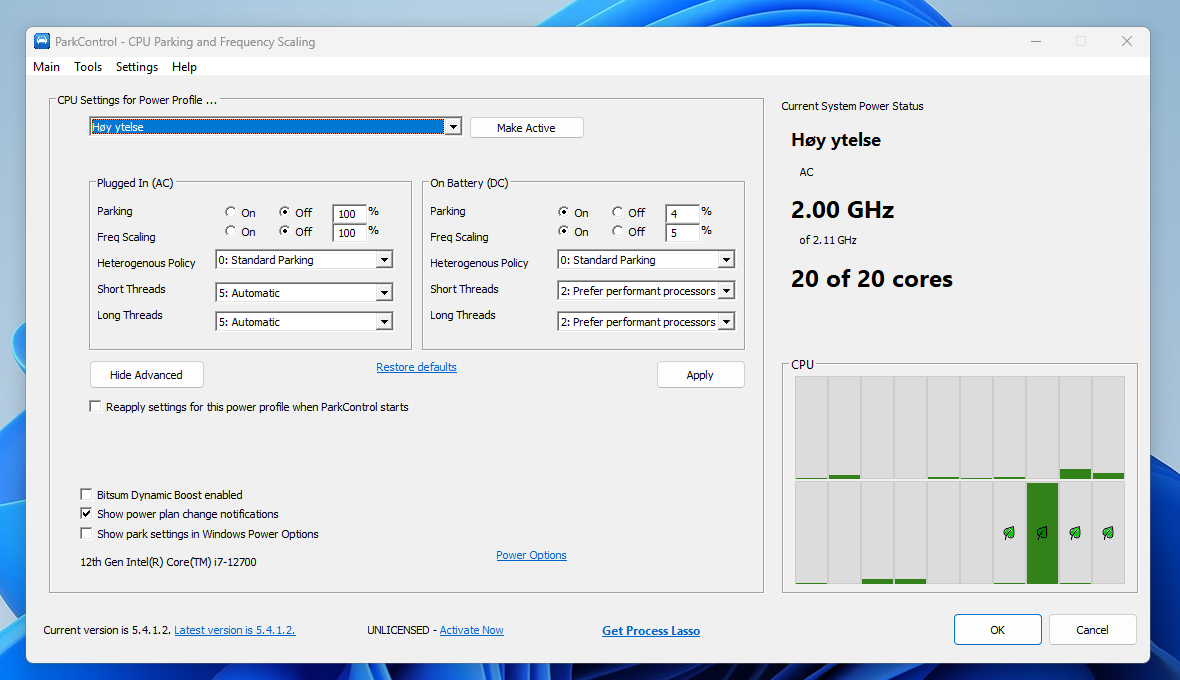Open AC Long Threads dropdown
Viewport: 1180px width, 680px height.
tap(304, 322)
